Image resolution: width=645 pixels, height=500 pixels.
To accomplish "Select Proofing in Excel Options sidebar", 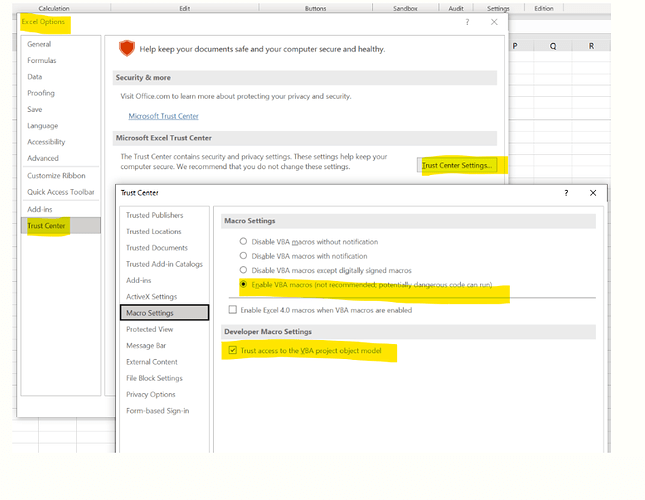I will tap(41, 93).
